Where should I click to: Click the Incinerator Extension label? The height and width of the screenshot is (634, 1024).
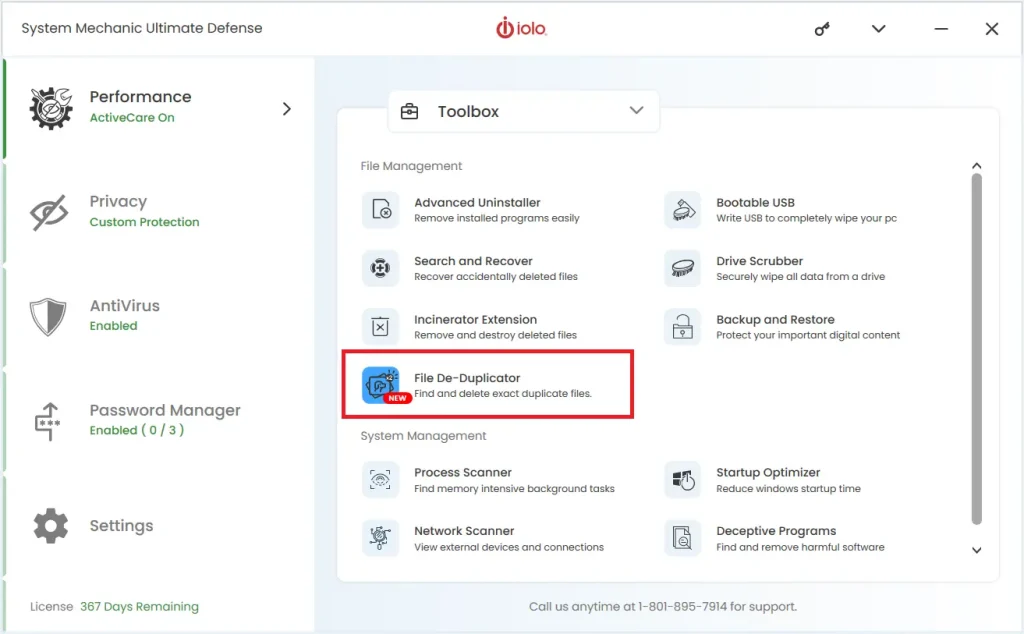pyautogui.click(x=475, y=319)
